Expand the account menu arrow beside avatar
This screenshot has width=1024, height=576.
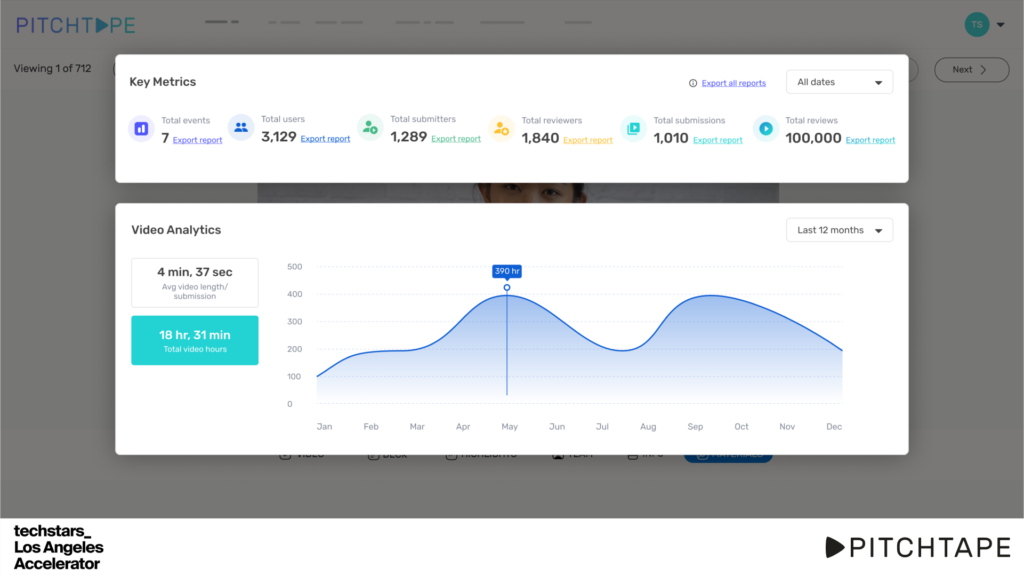point(1001,26)
